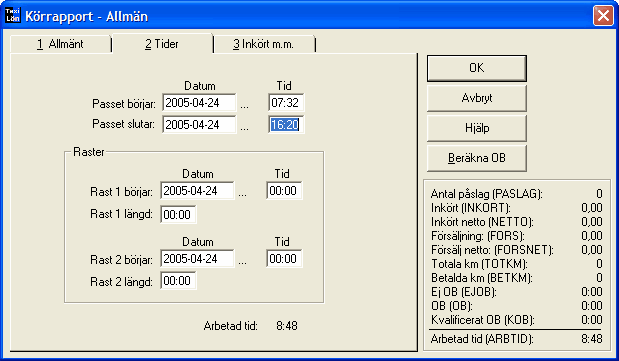Click the Kvalificerat OB (KOB) summary row
This screenshot has width=619, height=361.
[517, 320]
